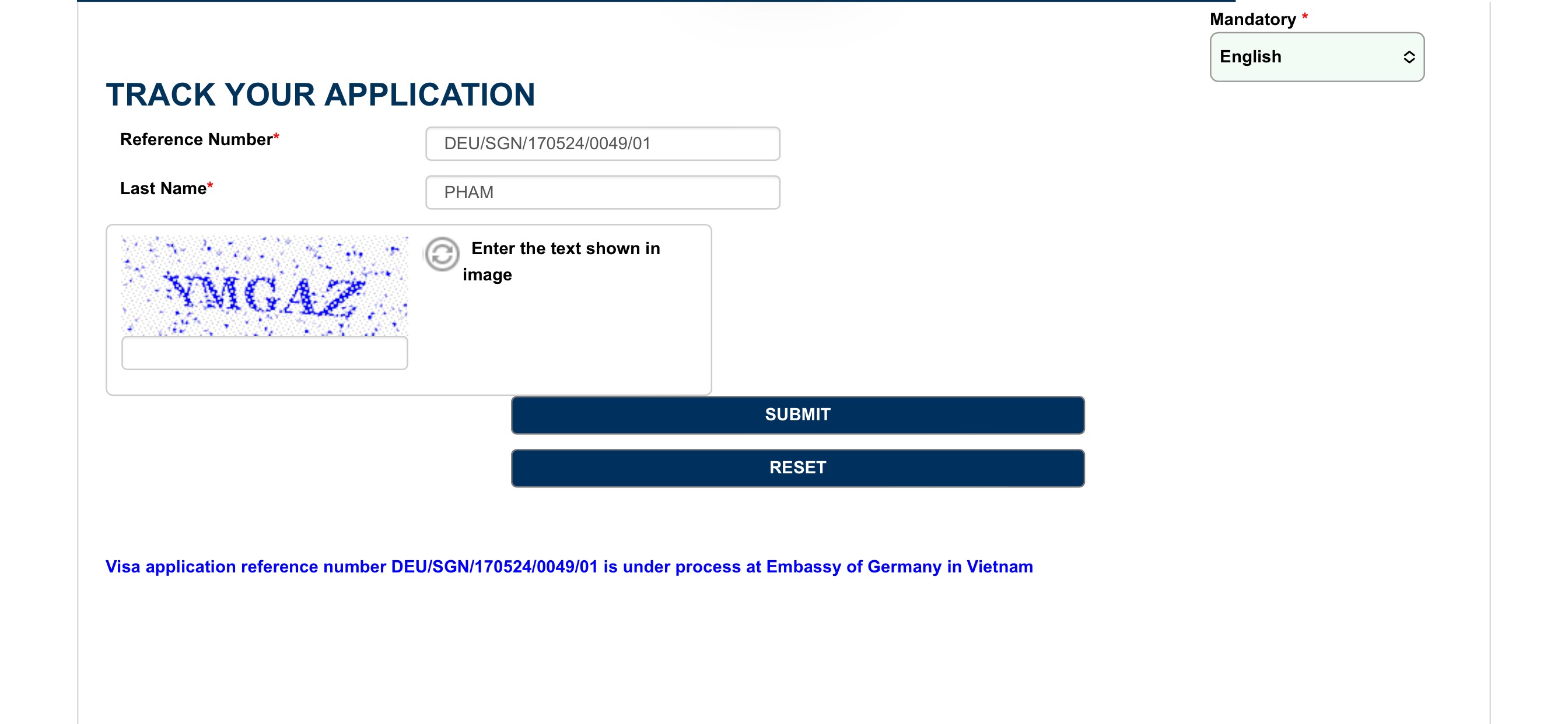This screenshot has height=724, width=1568.
Task: Select the application tracking form language
Action: tap(1313, 56)
